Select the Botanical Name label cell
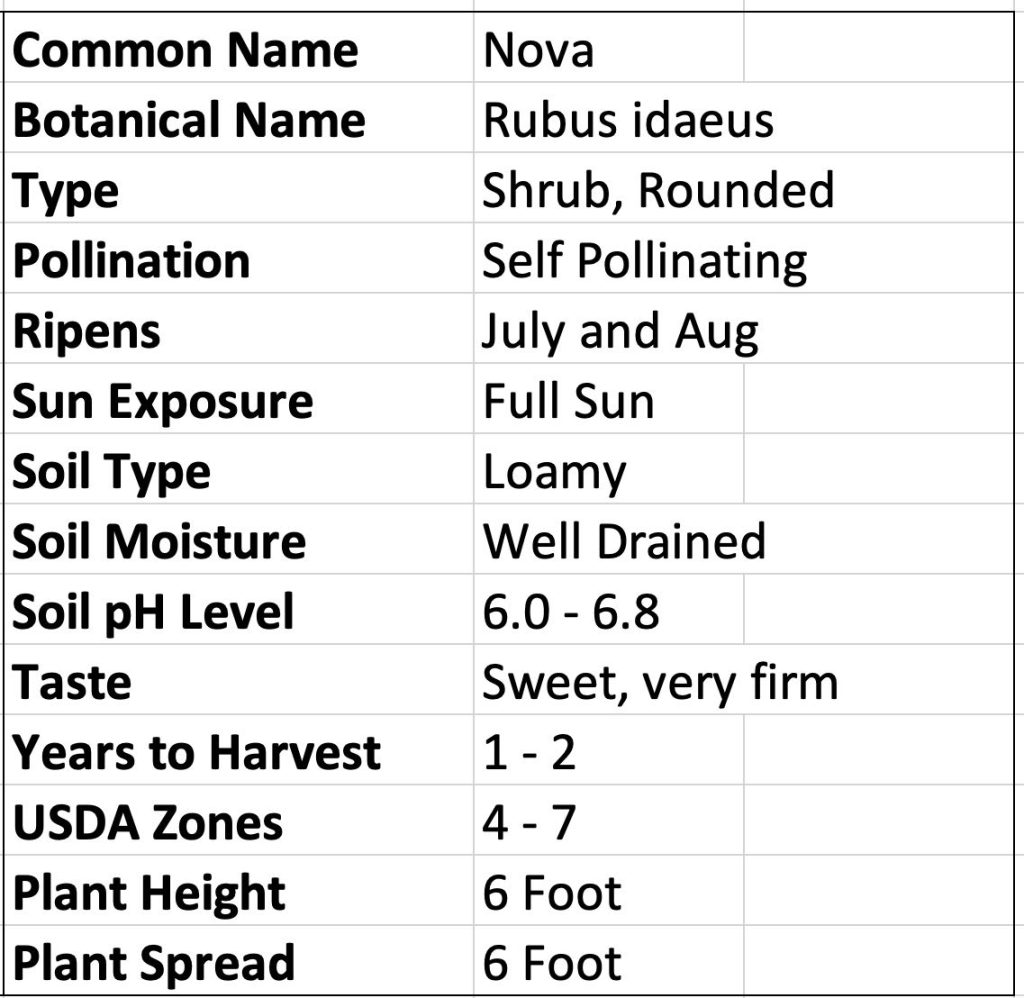 (238, 118)
